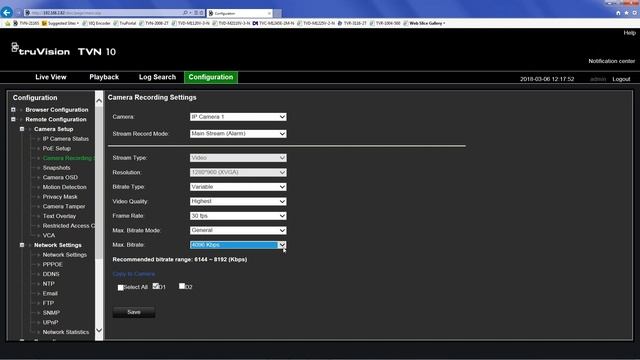Screen dimensions: 640x360
Task: Open Privacy Mask settings
Action: point(60,197)
